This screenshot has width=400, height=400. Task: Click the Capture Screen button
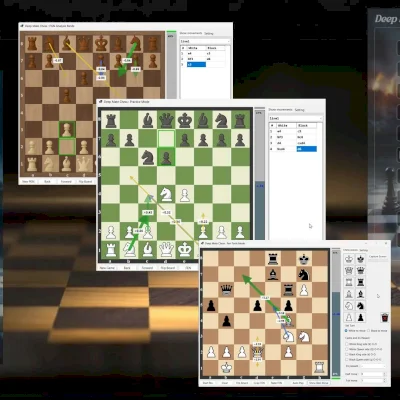[x=378, y=257]
